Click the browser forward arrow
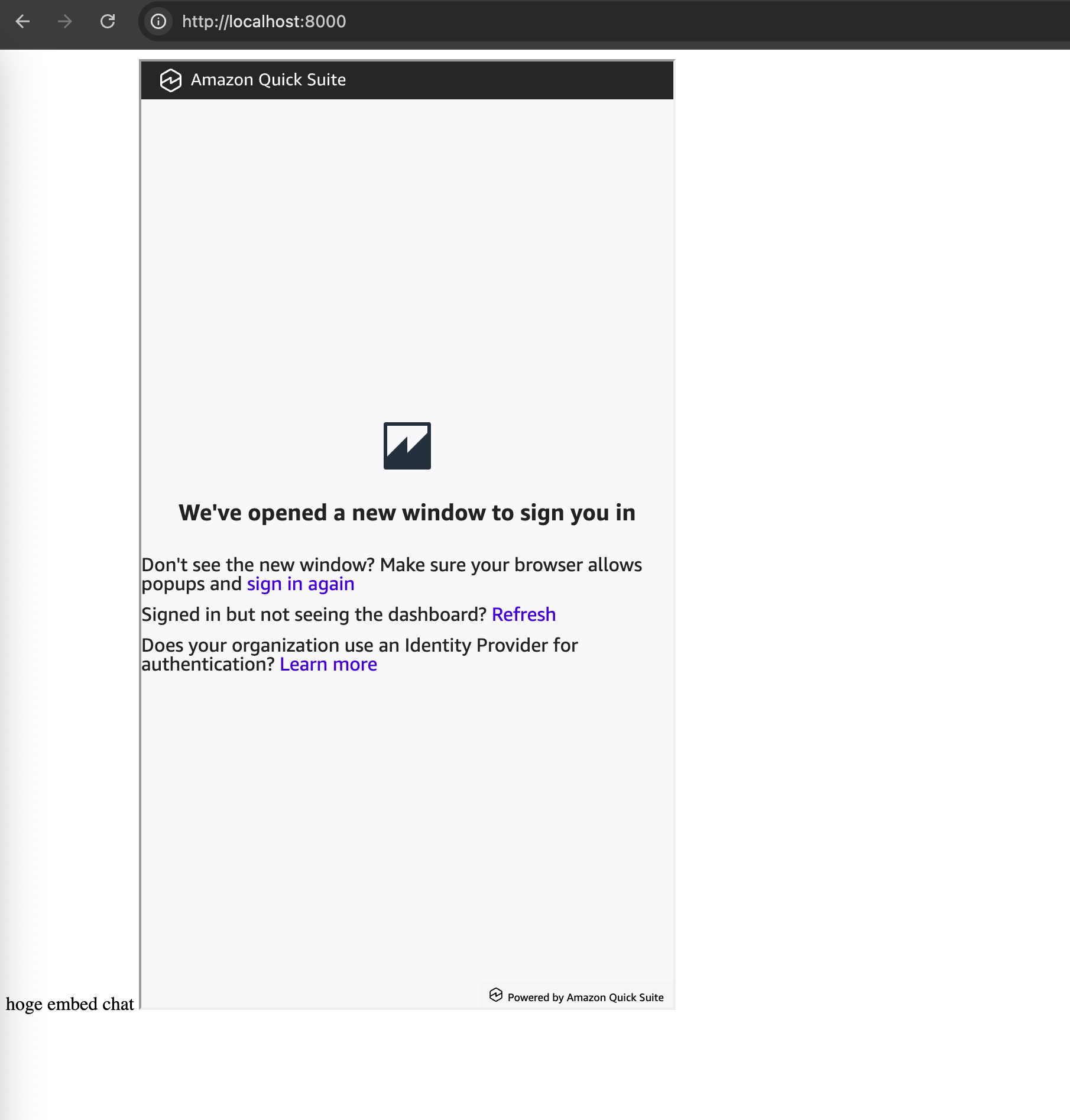1070x1120 pixels. (x=65, y=22)
